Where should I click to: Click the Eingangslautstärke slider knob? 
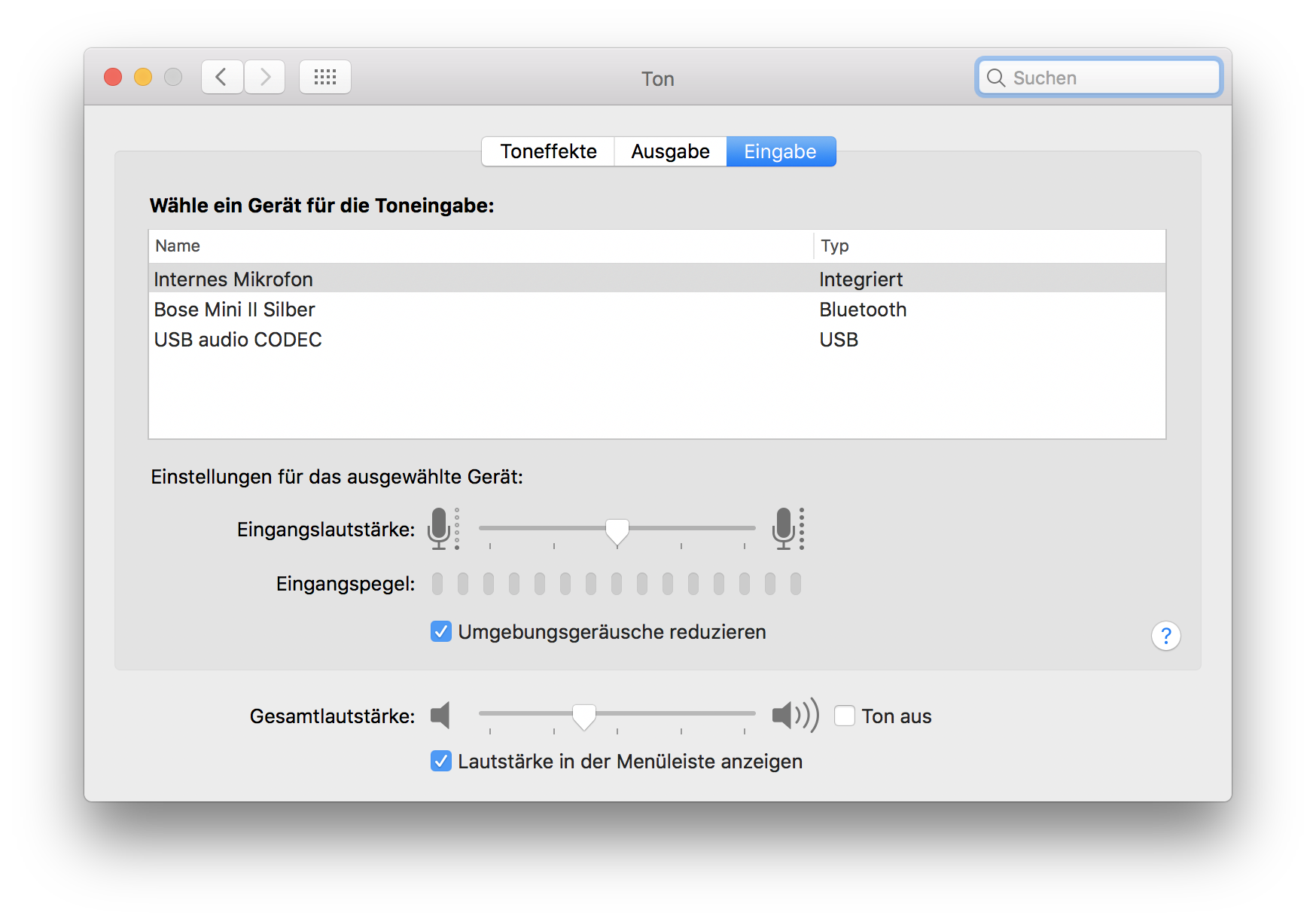617,531
